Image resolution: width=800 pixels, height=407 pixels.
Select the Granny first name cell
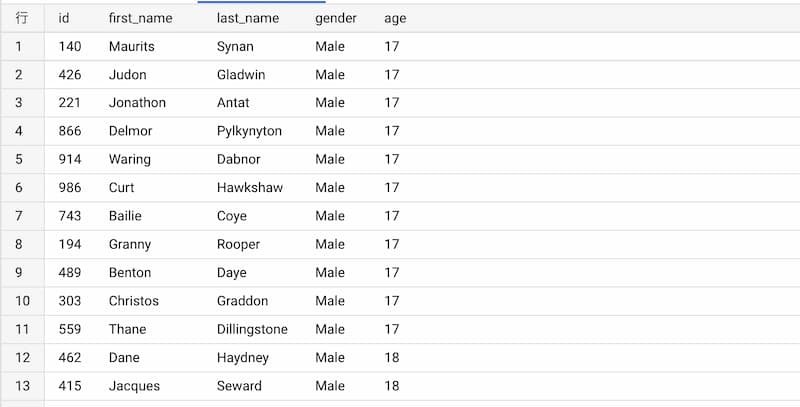(130, 244)
